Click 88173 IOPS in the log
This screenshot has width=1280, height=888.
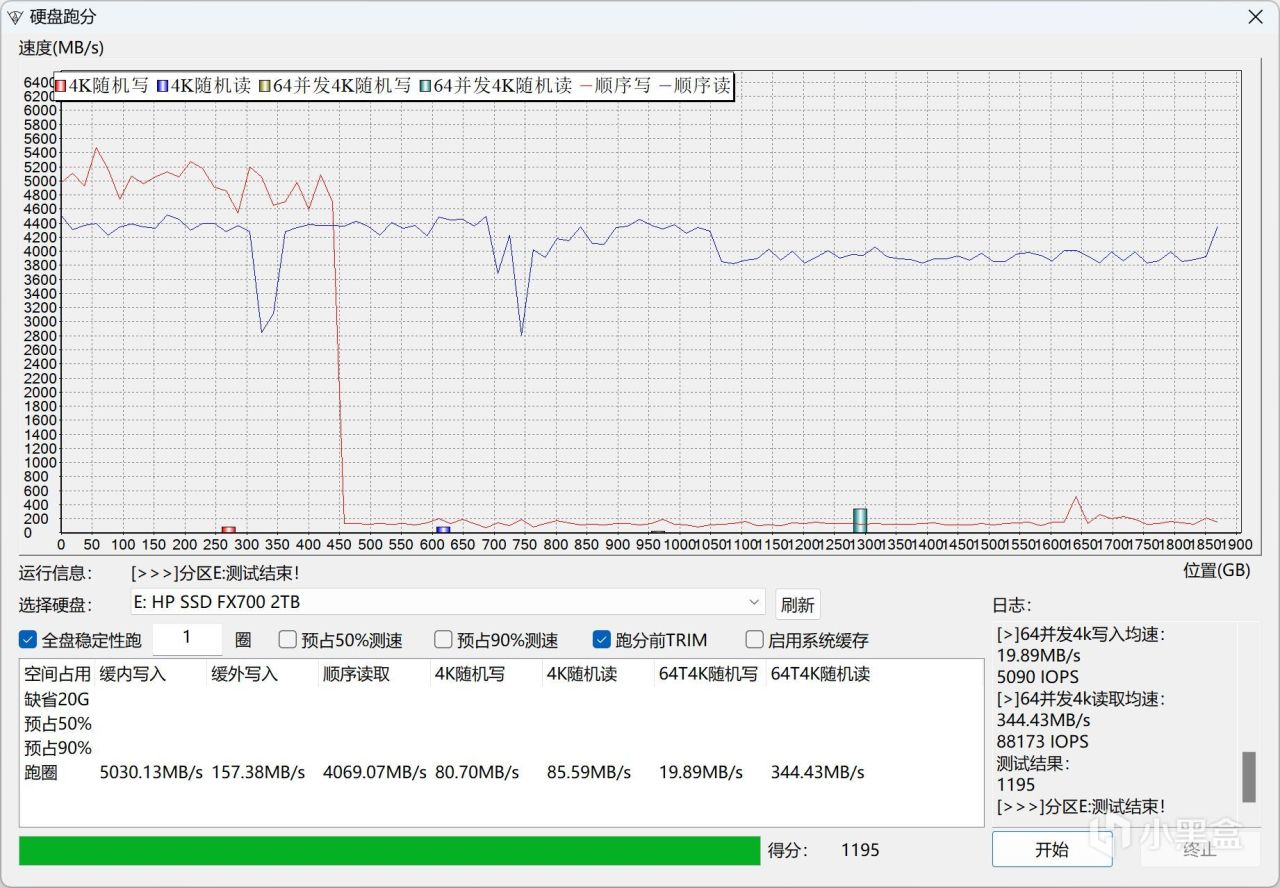click(1042, 742)
